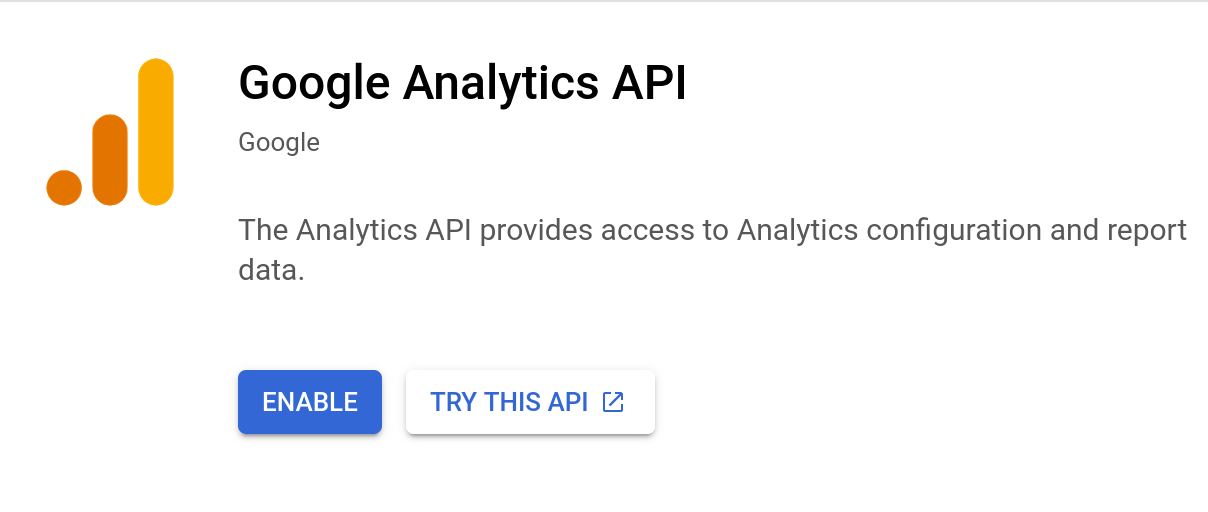The image size is (1208, 512).
Task: Click the Google Analytics API heading
Action: coord(463,83)
